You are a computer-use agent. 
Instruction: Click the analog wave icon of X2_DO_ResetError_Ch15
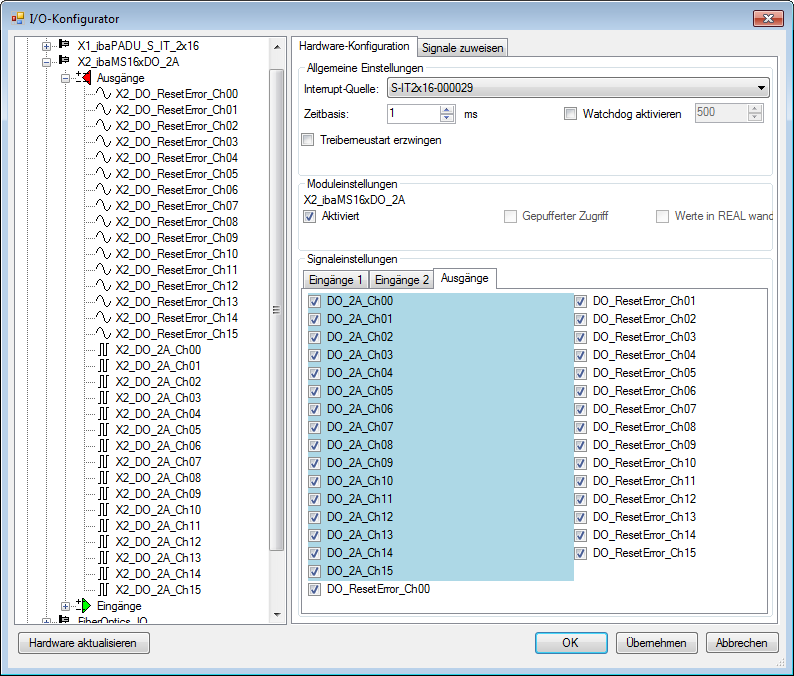[x=103, y=334]
